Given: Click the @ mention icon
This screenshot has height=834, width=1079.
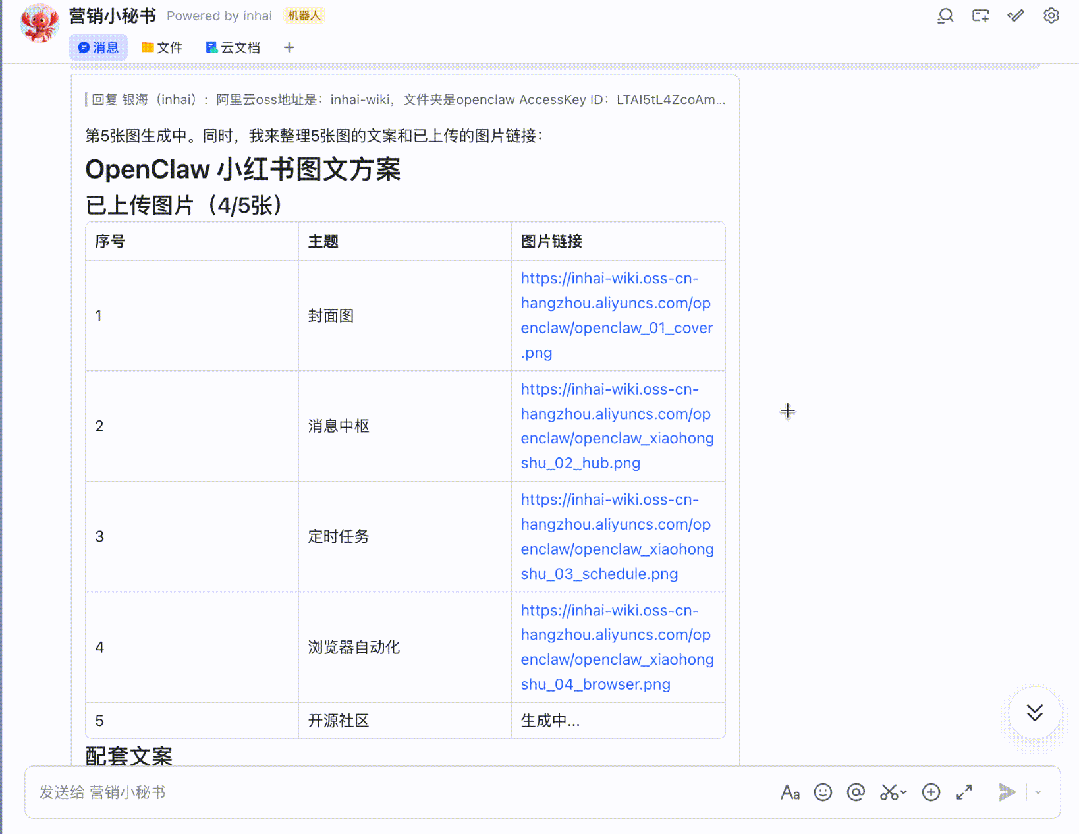Looking at the screenshot, I should (x=856, y=792).
